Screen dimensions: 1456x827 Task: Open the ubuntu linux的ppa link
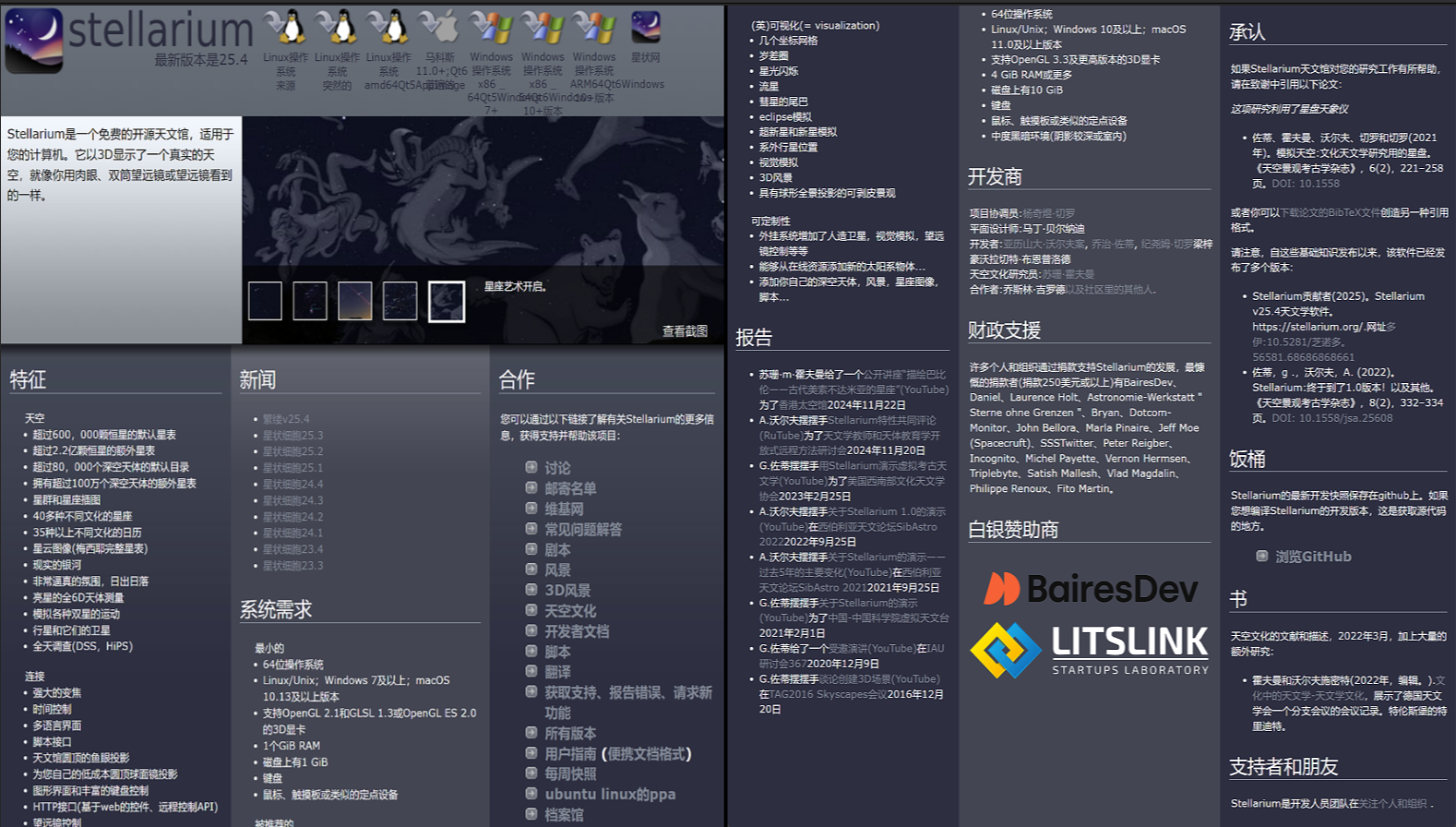pos(610,794)
